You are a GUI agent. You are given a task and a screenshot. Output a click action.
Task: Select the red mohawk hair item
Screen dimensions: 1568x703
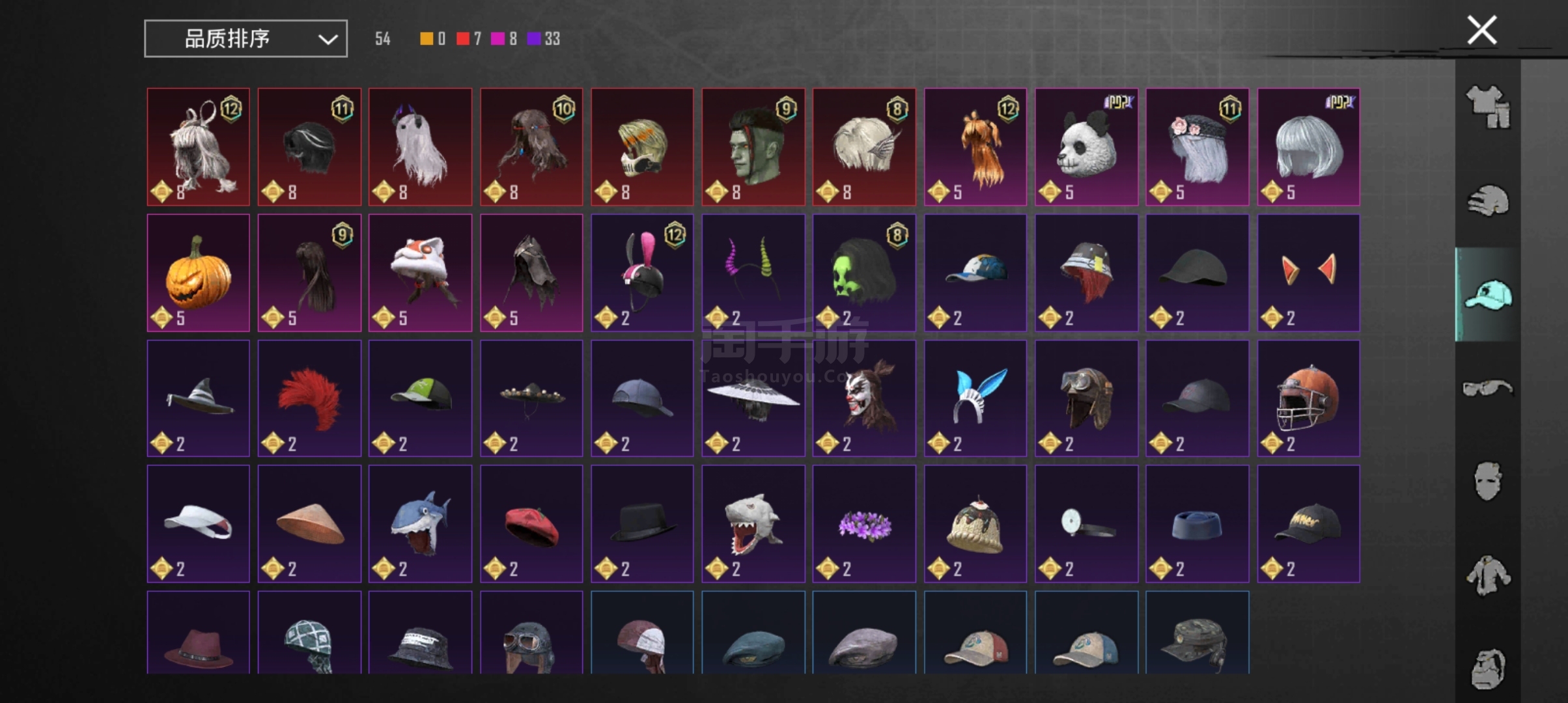click(309, 398)
